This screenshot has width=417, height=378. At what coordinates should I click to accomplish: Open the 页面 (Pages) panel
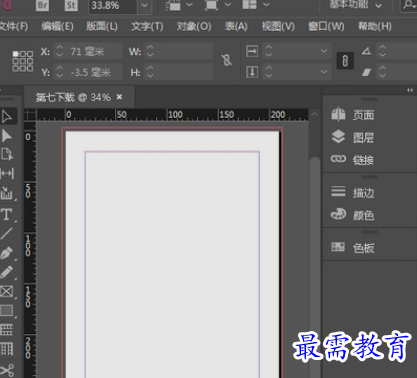[352, 115]
